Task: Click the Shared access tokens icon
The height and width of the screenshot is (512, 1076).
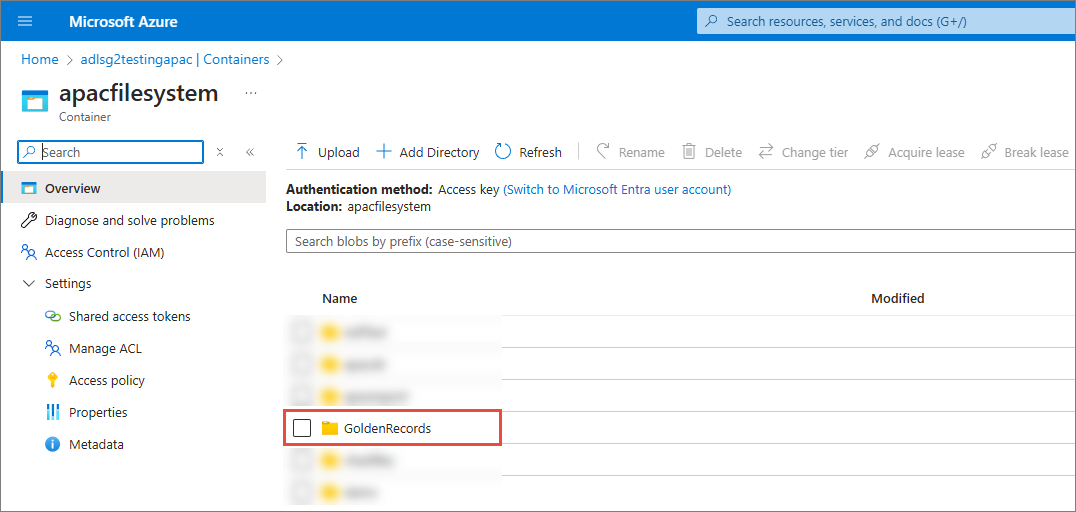Action: 53,316
